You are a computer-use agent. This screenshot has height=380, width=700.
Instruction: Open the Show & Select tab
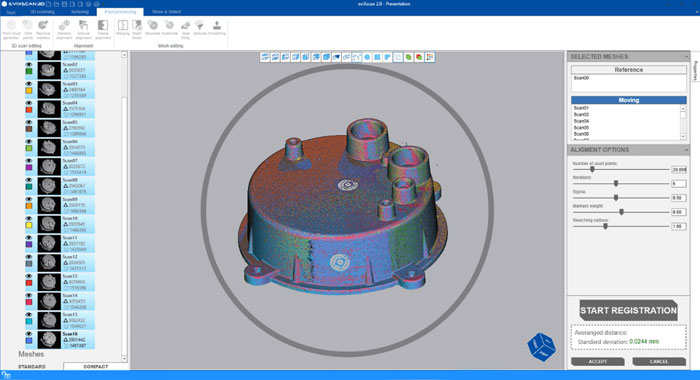click(167, 12)
